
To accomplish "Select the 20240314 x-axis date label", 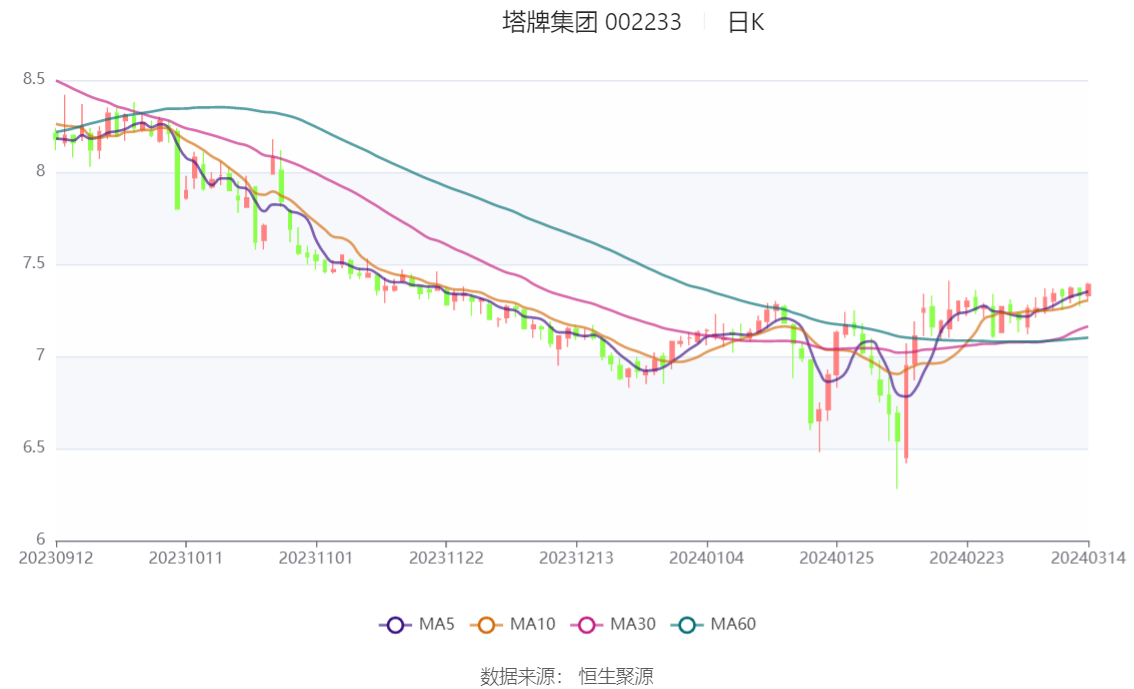I will point(1088,558).
